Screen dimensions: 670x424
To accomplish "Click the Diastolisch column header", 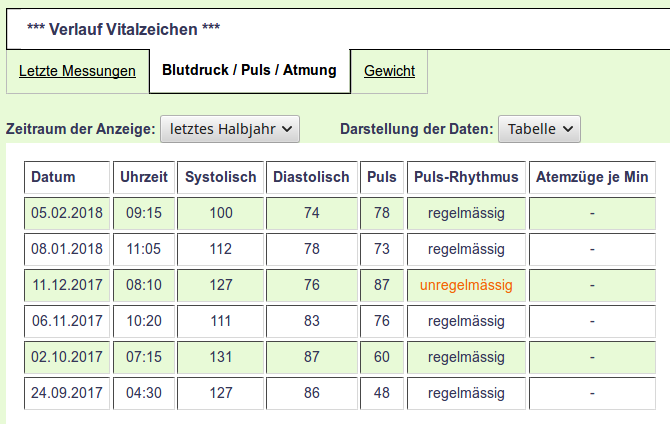I will [311, 177].
